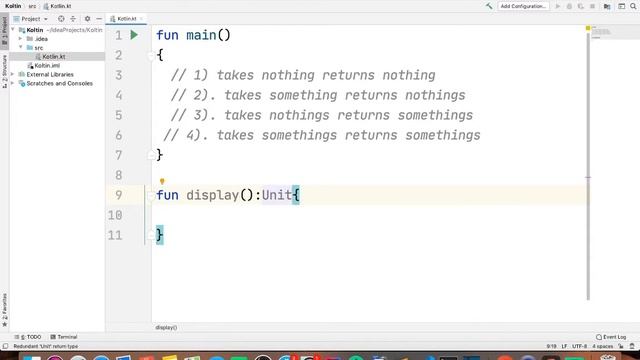The image size is (640, 360).
Task: Open the TODO tool window tab
Action: [28, 337]
